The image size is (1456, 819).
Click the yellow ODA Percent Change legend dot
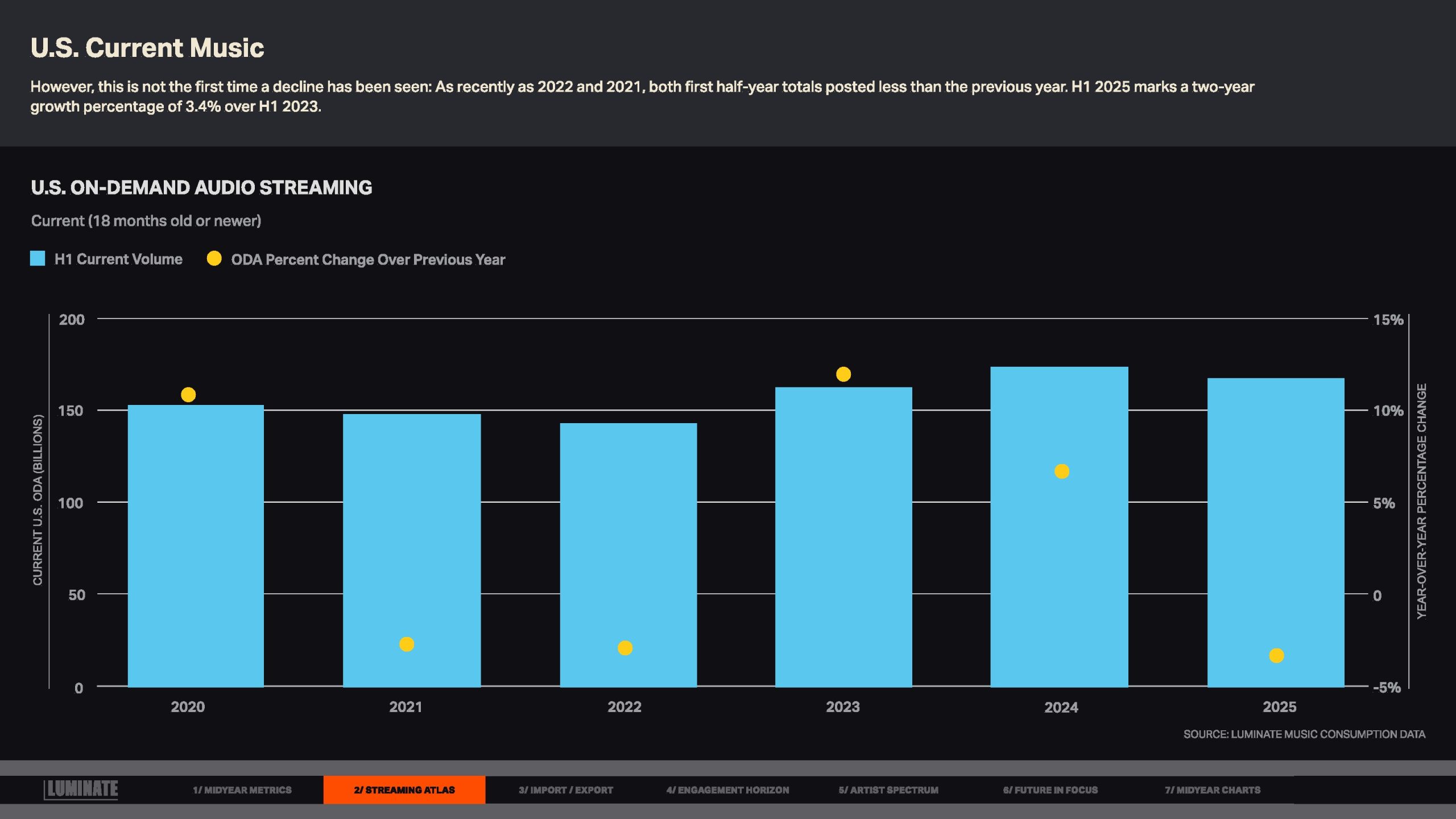click(214, 259)
